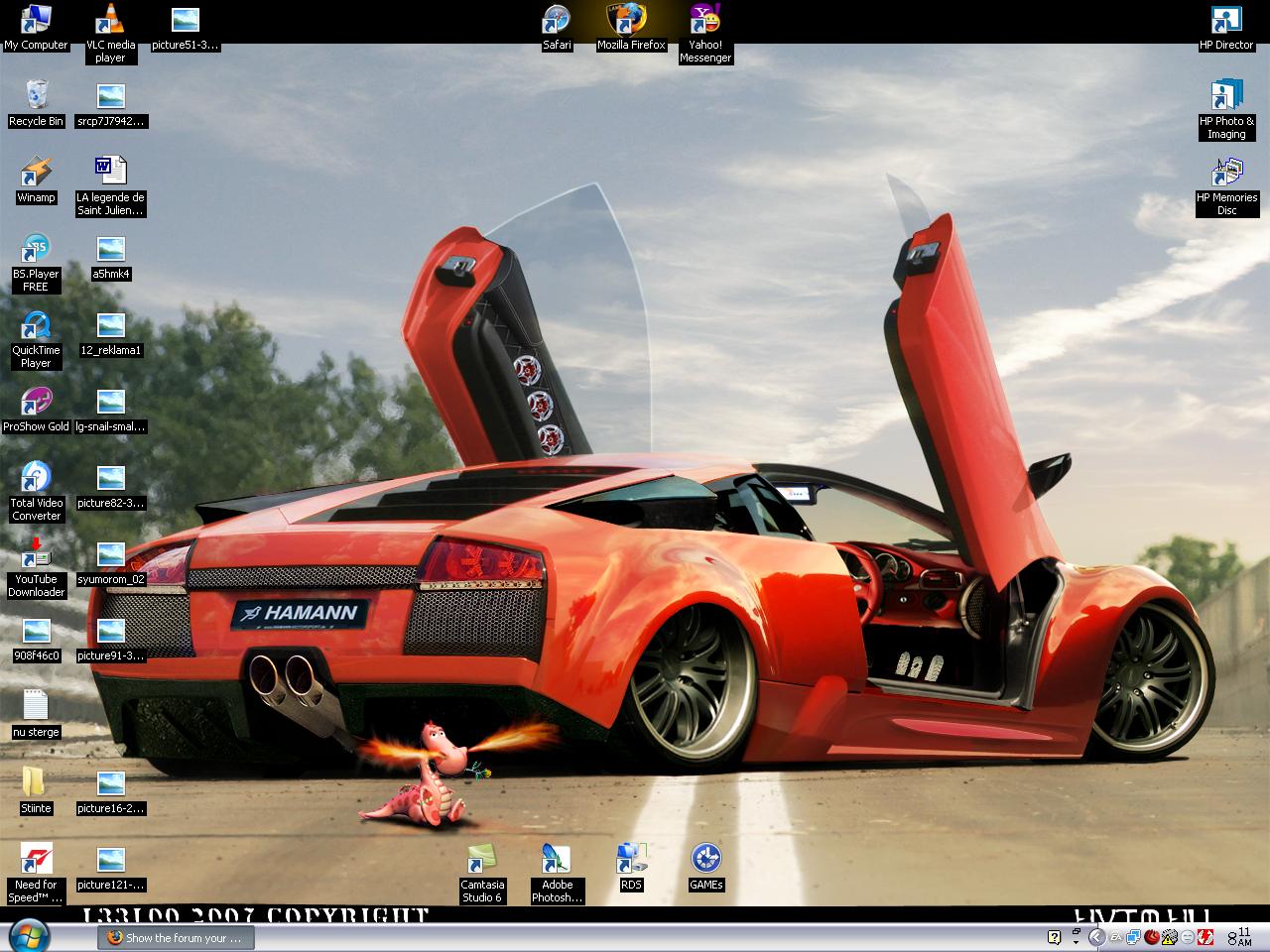Viewport: 1270px width, 952px height.
Task: Select the RDS network shortcut
Action: click(631, 868)
